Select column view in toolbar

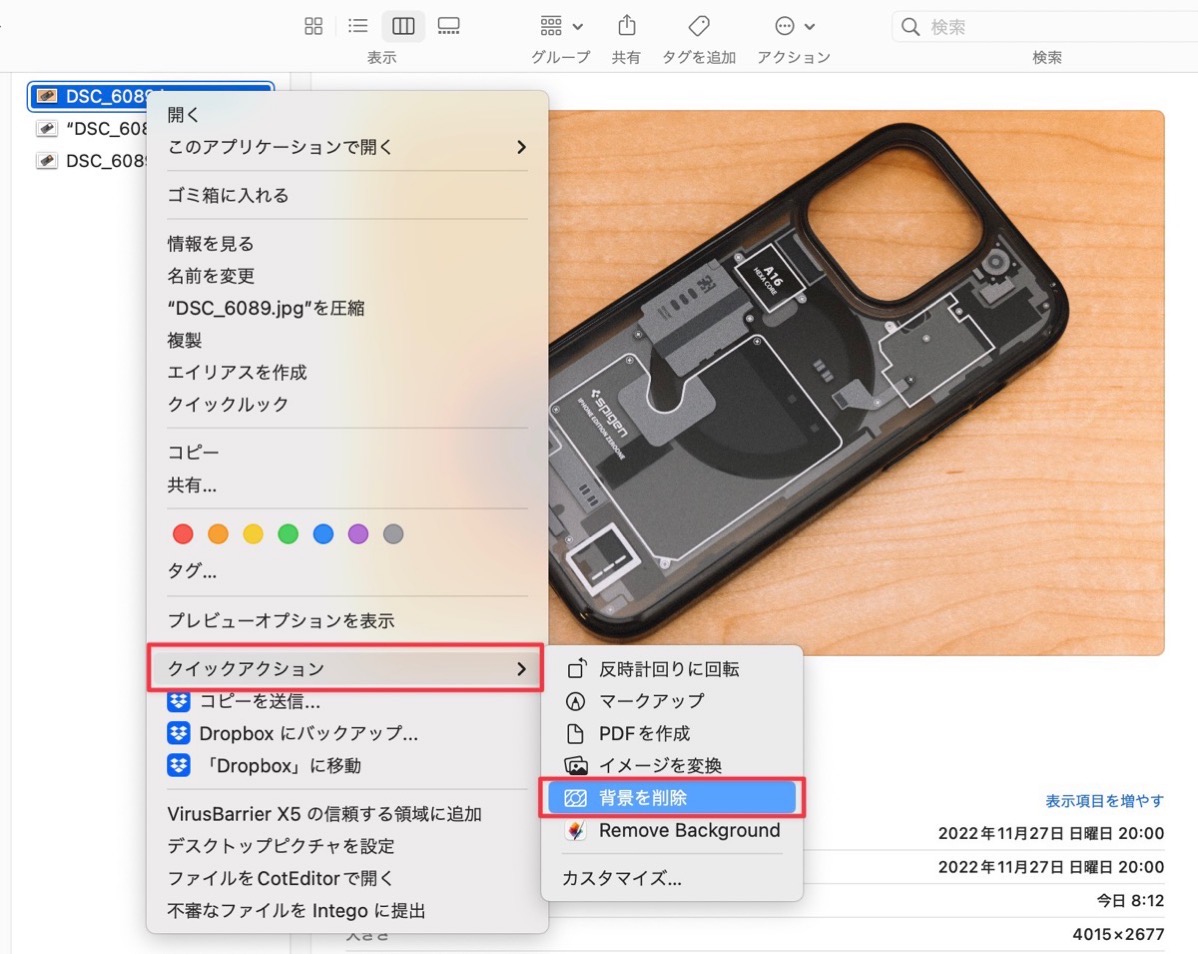[x=403, y=26]
